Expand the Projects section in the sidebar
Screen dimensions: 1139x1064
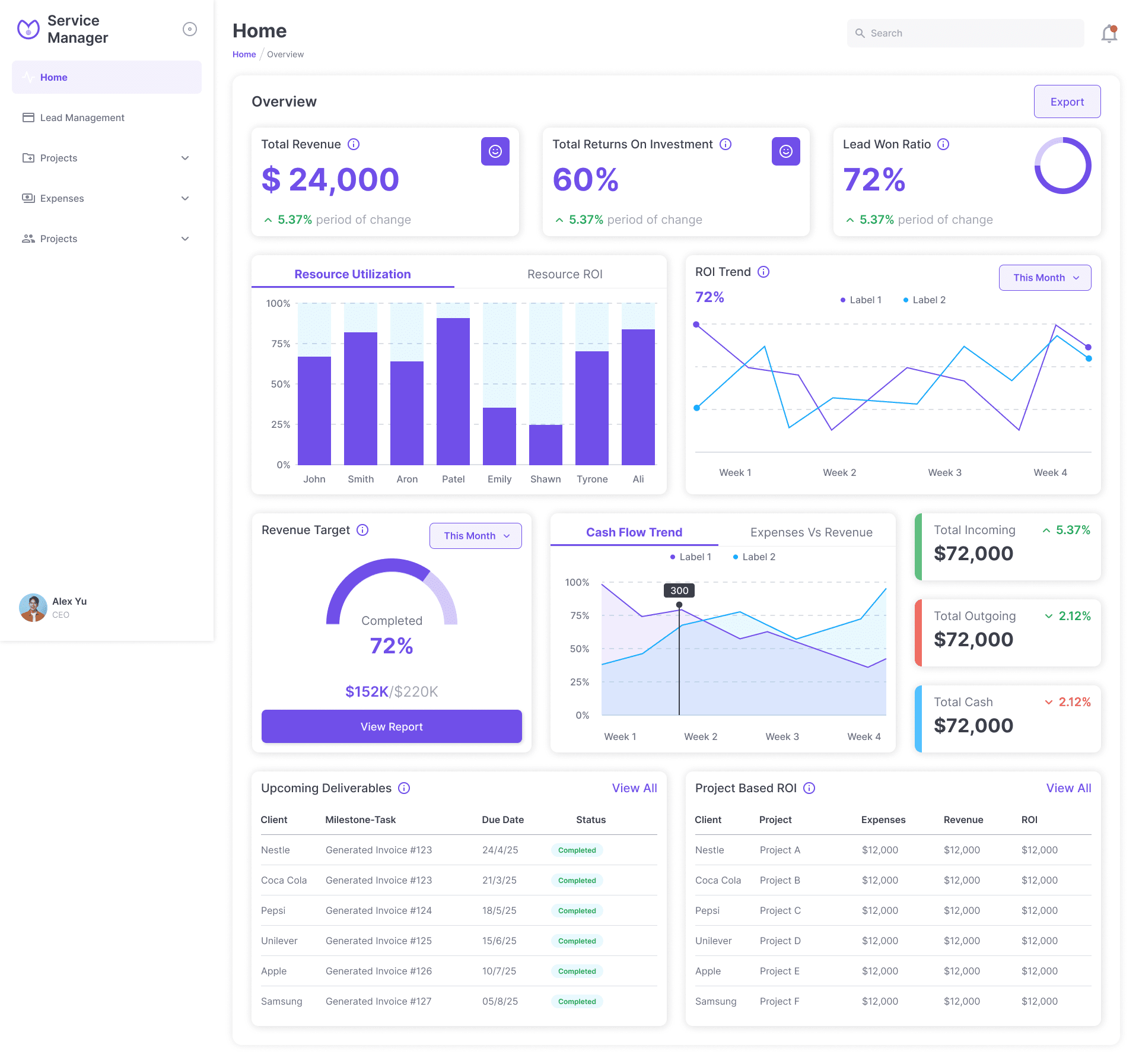[107, 158]
